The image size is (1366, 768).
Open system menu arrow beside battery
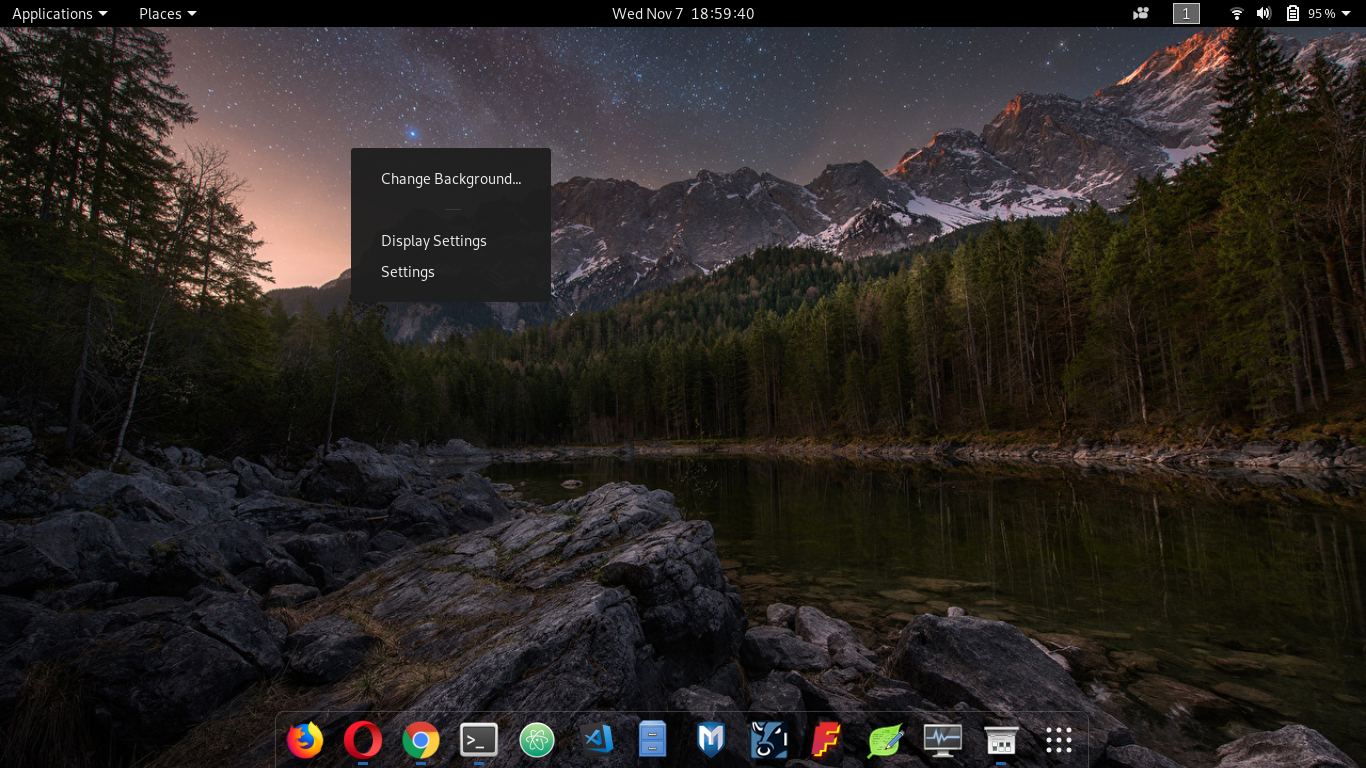pyautogui.click(x=1346, y=13)
